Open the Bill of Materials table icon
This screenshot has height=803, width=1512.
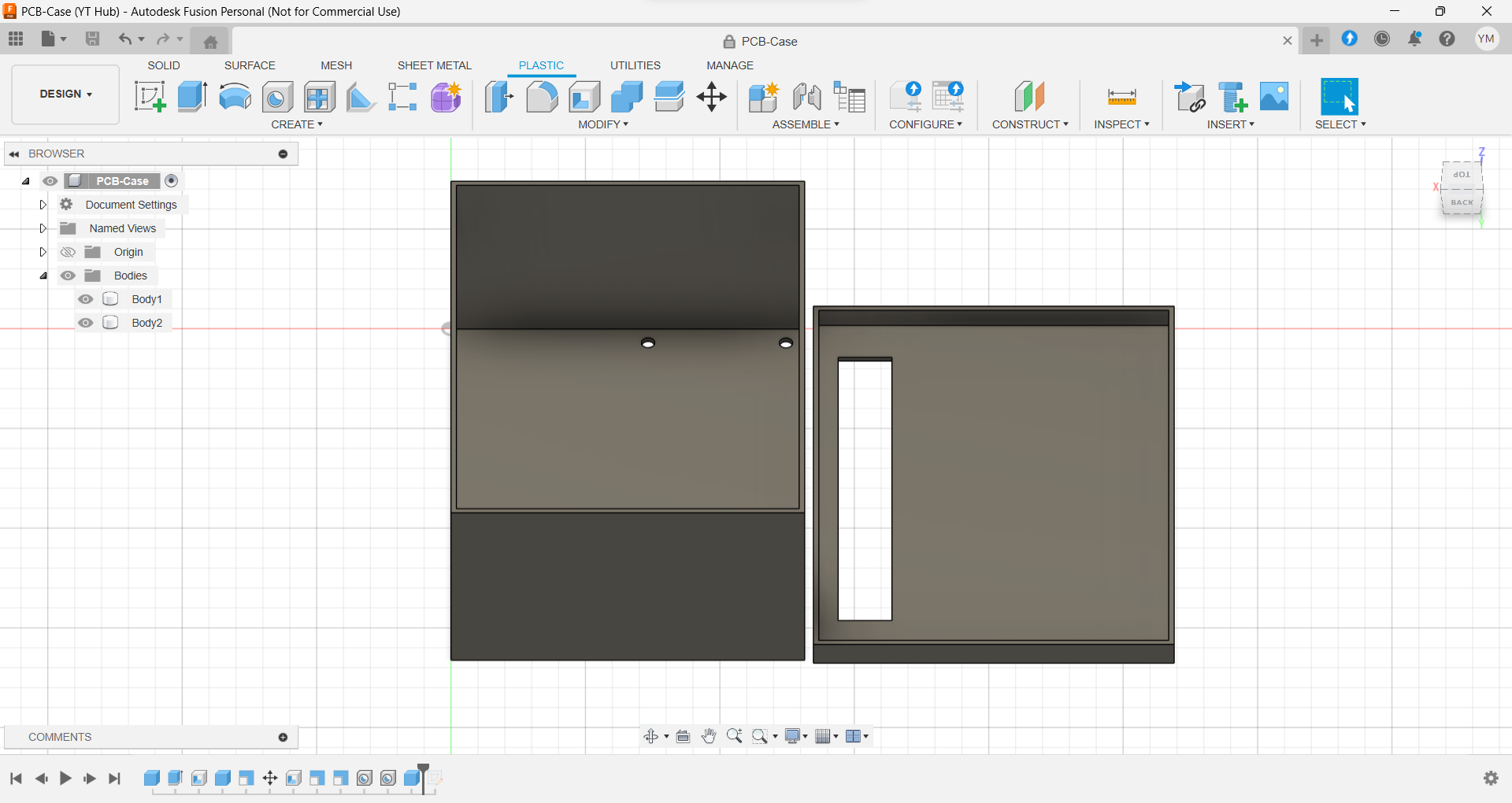[x=850, y=97]
